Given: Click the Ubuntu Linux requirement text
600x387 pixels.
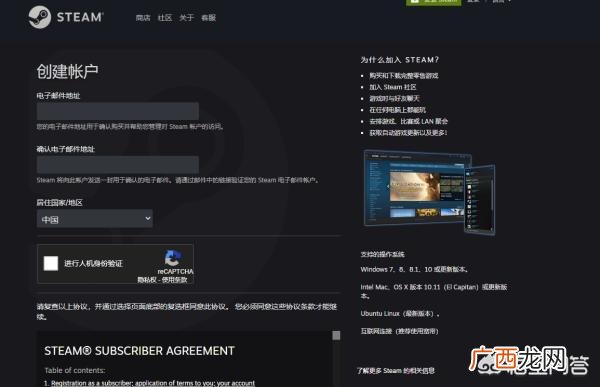Looking at the screenshot, I should click(x=400, y=314).
